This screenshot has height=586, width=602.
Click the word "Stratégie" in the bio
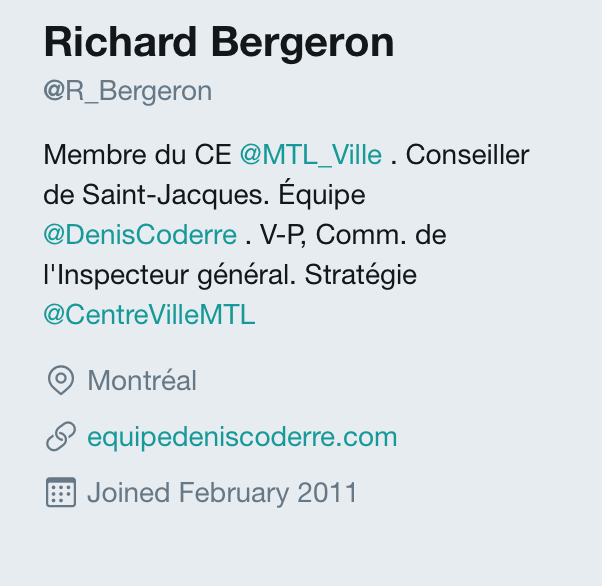(358, 275)
